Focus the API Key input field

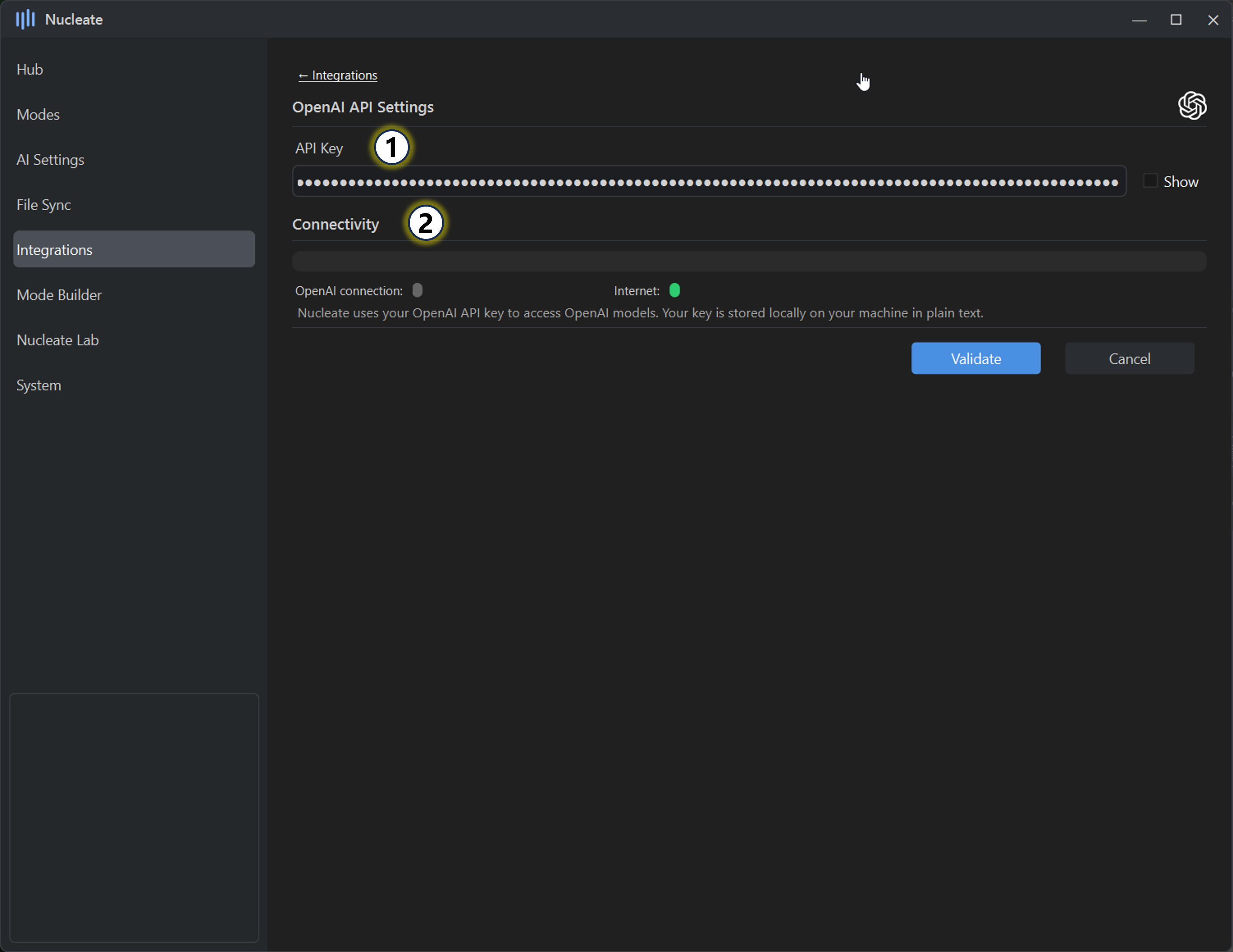tap(708, 182)
